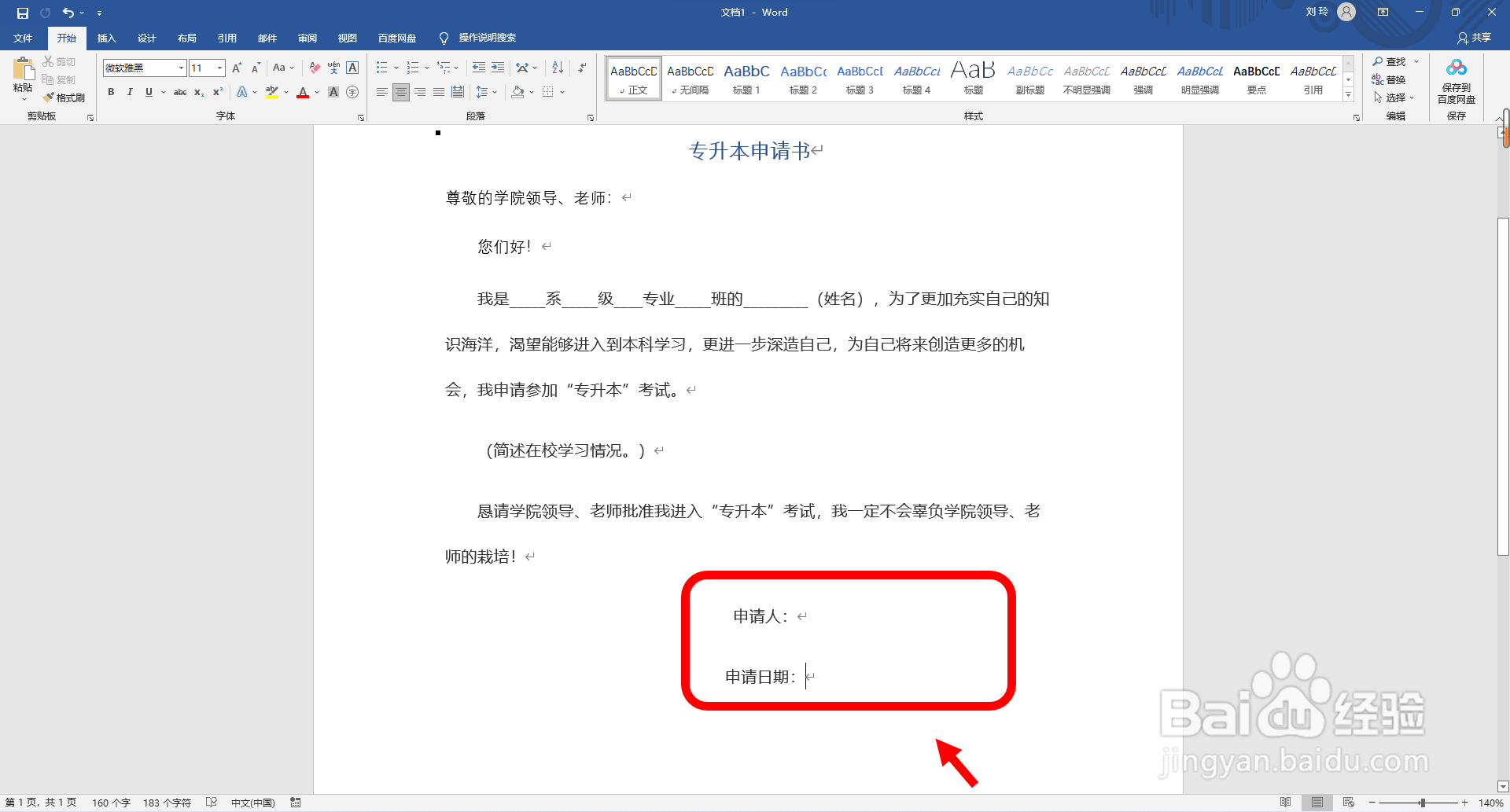Click the macro recording icon in status bar
The height and width of the screenshot is (812, 1510).
(296, 803)
